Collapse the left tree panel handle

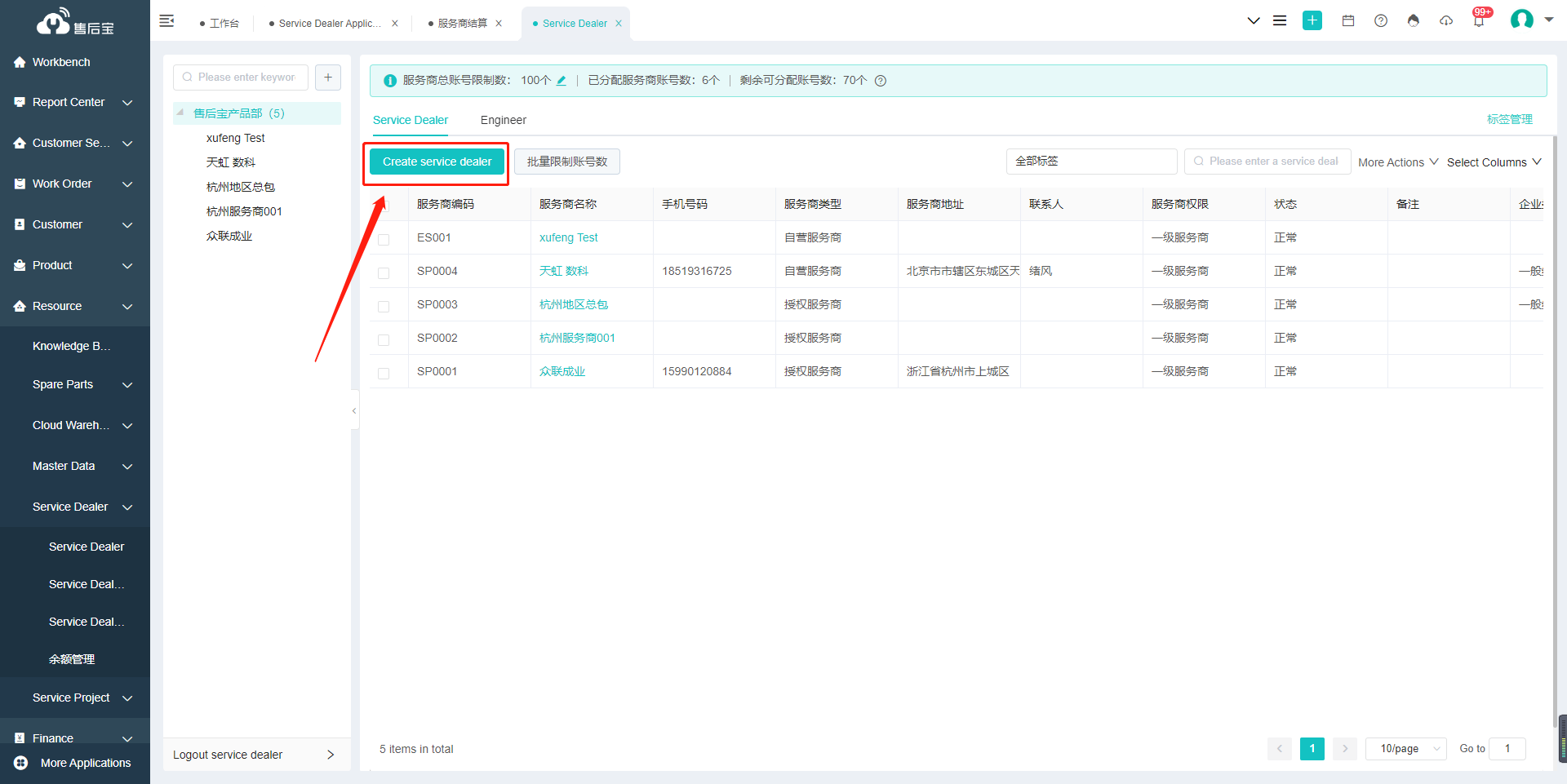[354, 410]
